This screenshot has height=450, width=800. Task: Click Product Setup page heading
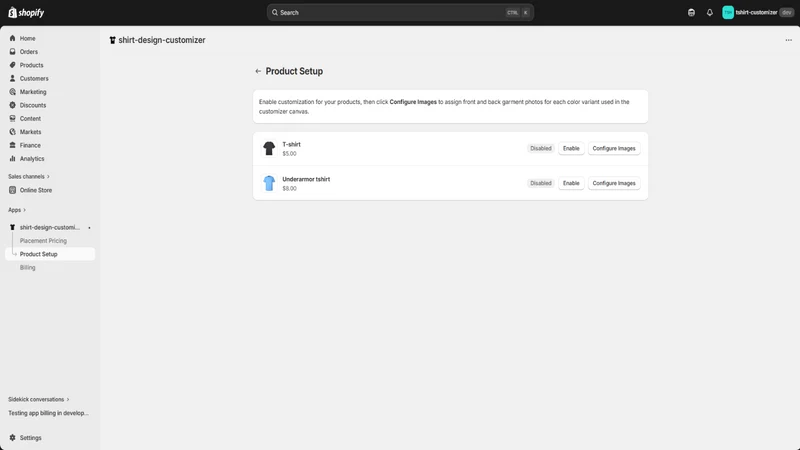point(294,71)
